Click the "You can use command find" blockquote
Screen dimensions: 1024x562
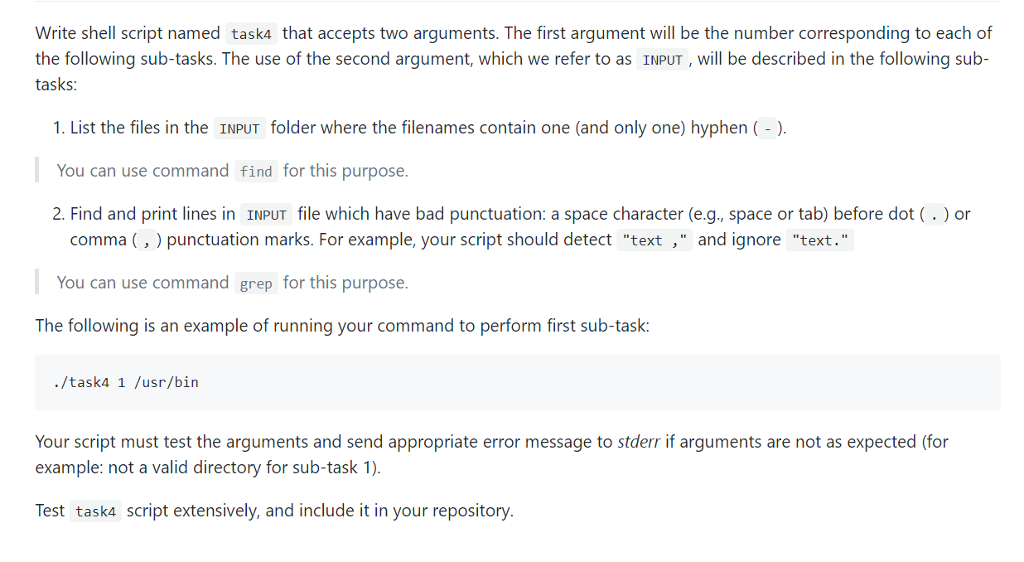232,171
